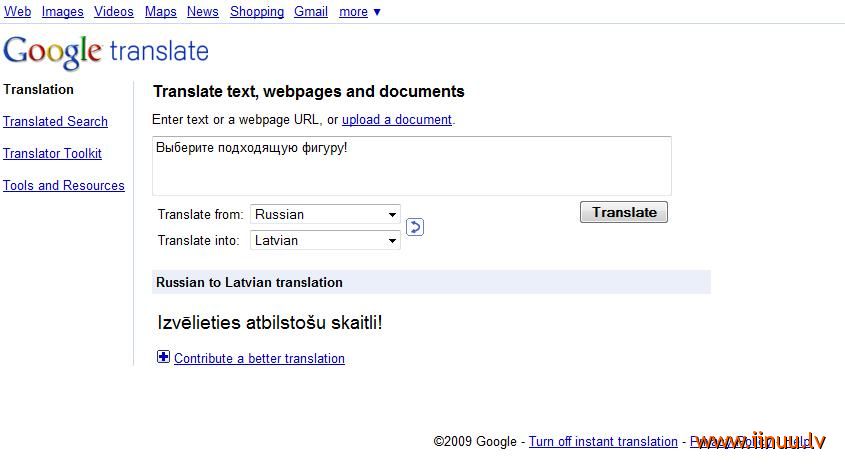Click inside the Russian source text box
The height and width of the screenshot is (473, 845).
click(412, 166)
